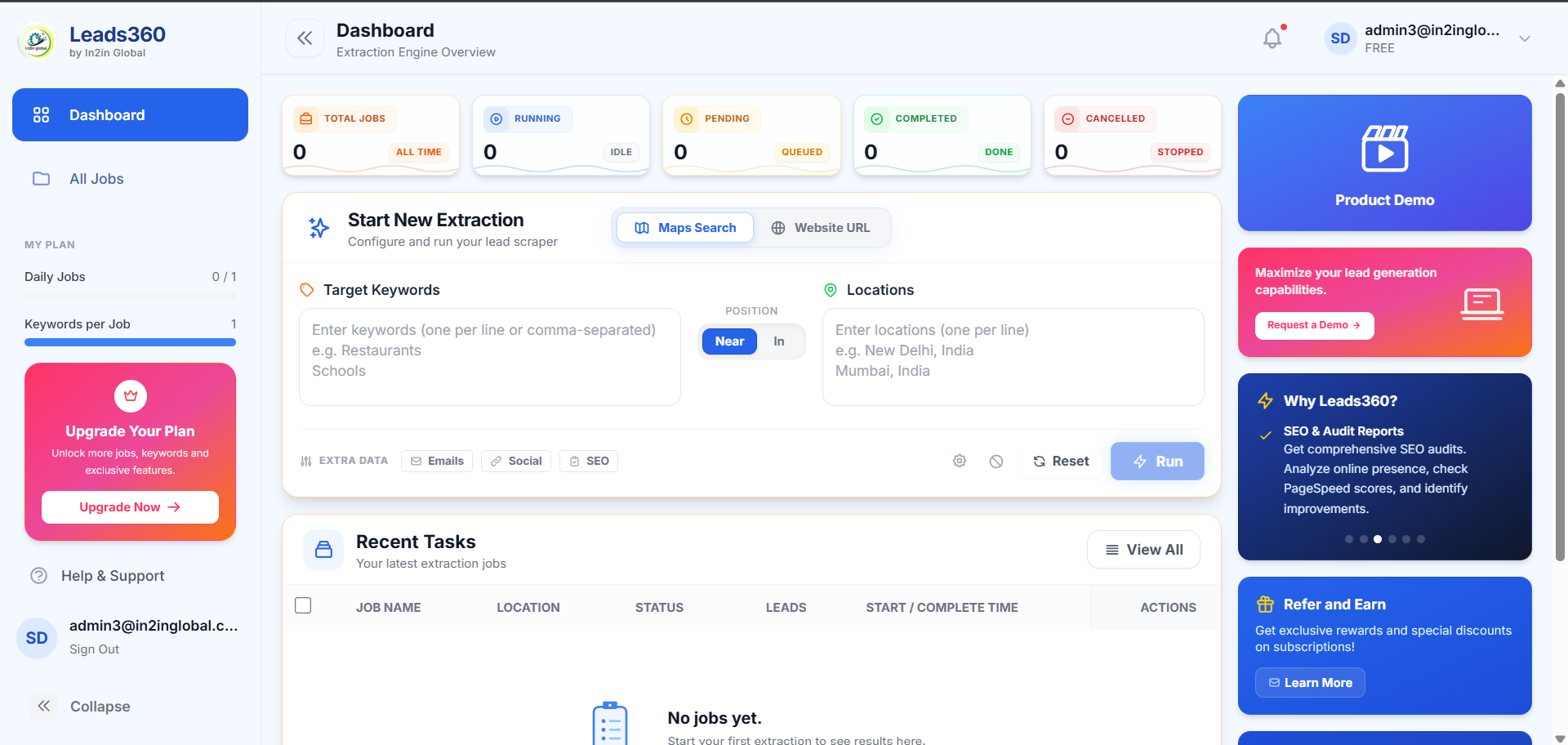
Task: Reset the extraction form
Action: click(1061, 461)
